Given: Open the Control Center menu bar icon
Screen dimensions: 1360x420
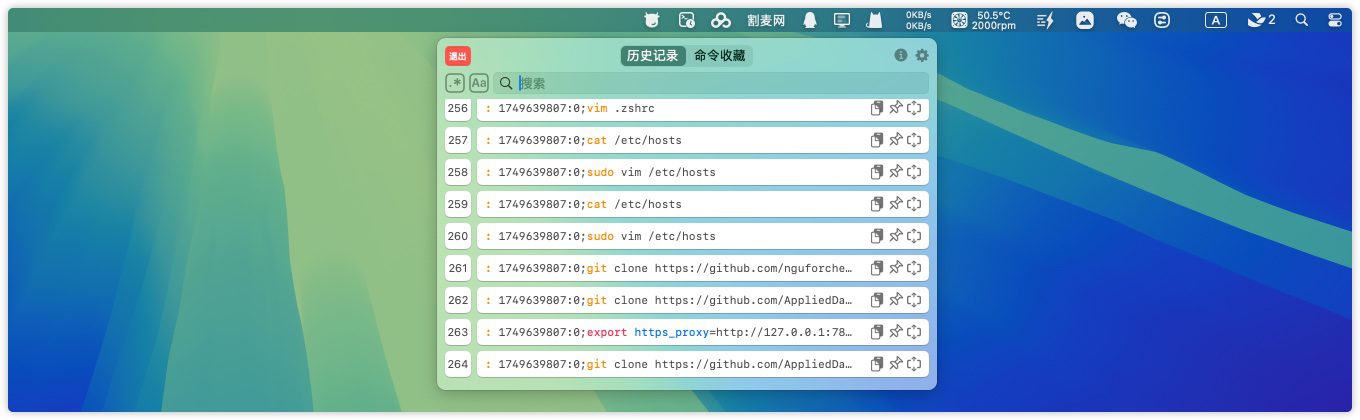Looking at the screenshot, I should (x=1335, y=20).
